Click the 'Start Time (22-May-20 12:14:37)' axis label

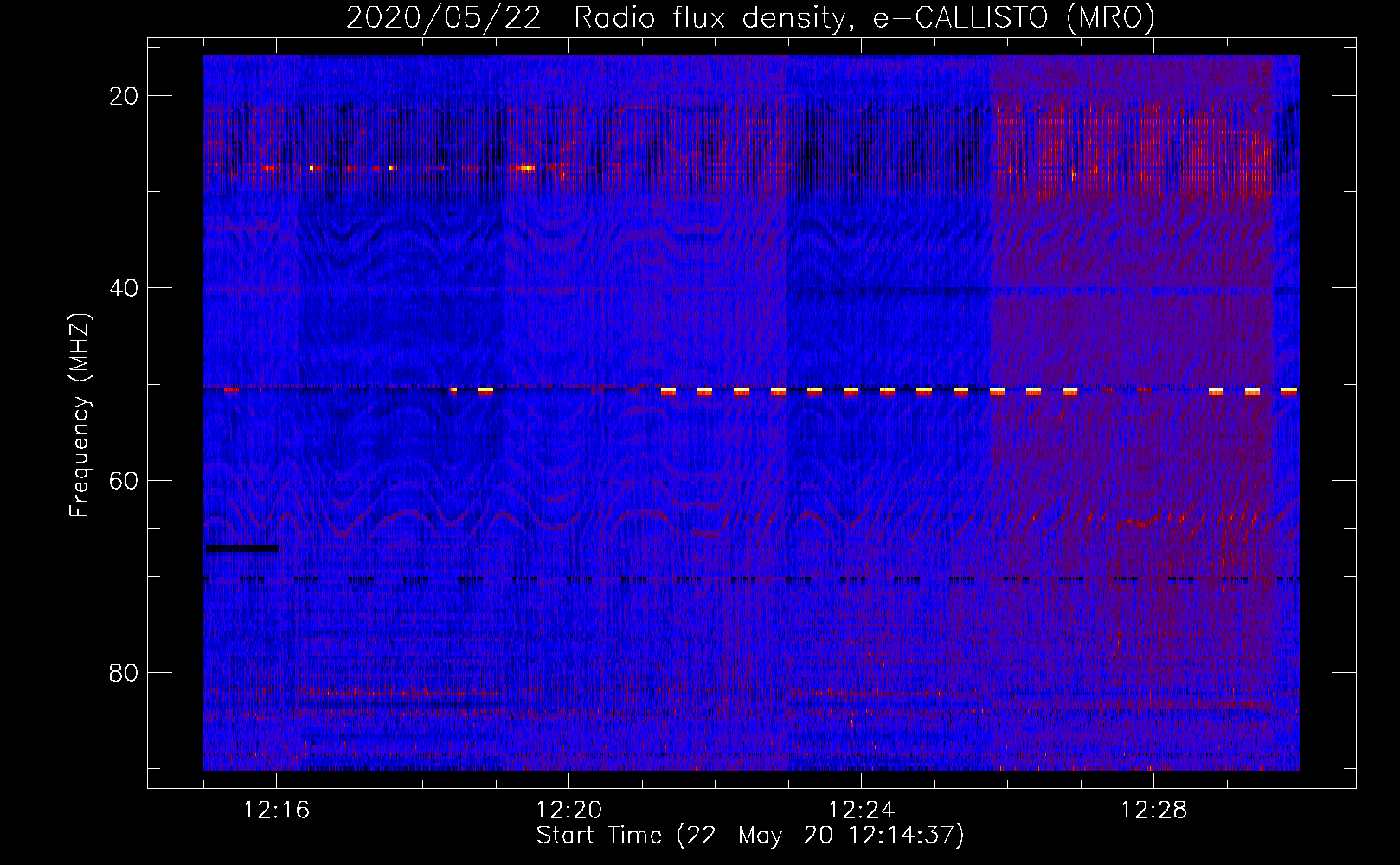click(750, 836)
